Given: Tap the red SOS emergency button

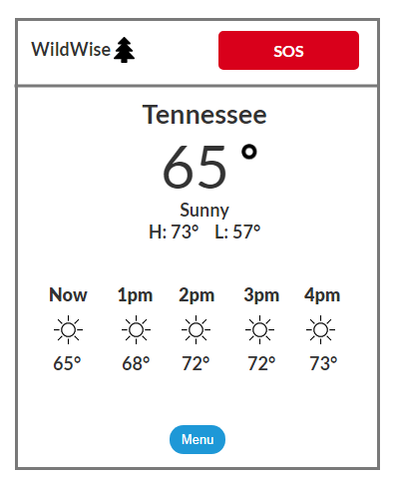Looking at the screenshot, I should [289, 50].
